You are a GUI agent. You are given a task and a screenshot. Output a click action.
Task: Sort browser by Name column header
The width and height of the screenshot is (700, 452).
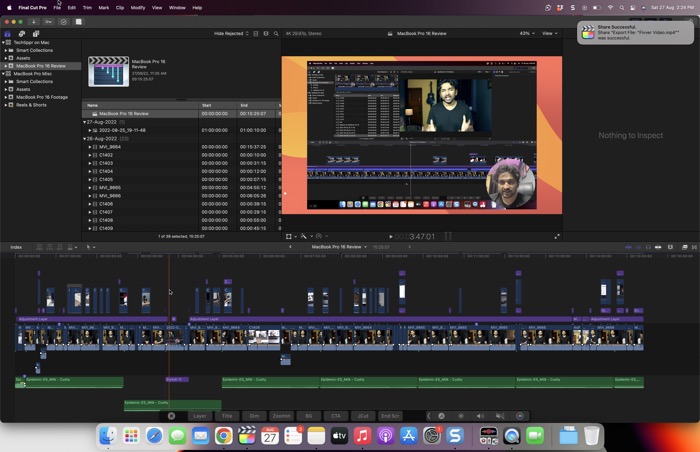coord(140,105)
